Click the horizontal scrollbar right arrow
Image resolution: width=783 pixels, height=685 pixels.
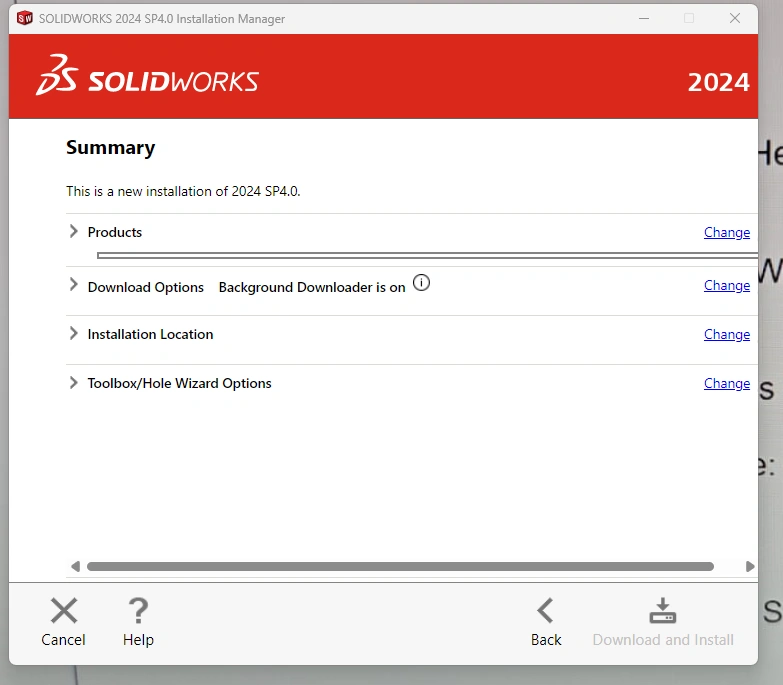(750, 566)
